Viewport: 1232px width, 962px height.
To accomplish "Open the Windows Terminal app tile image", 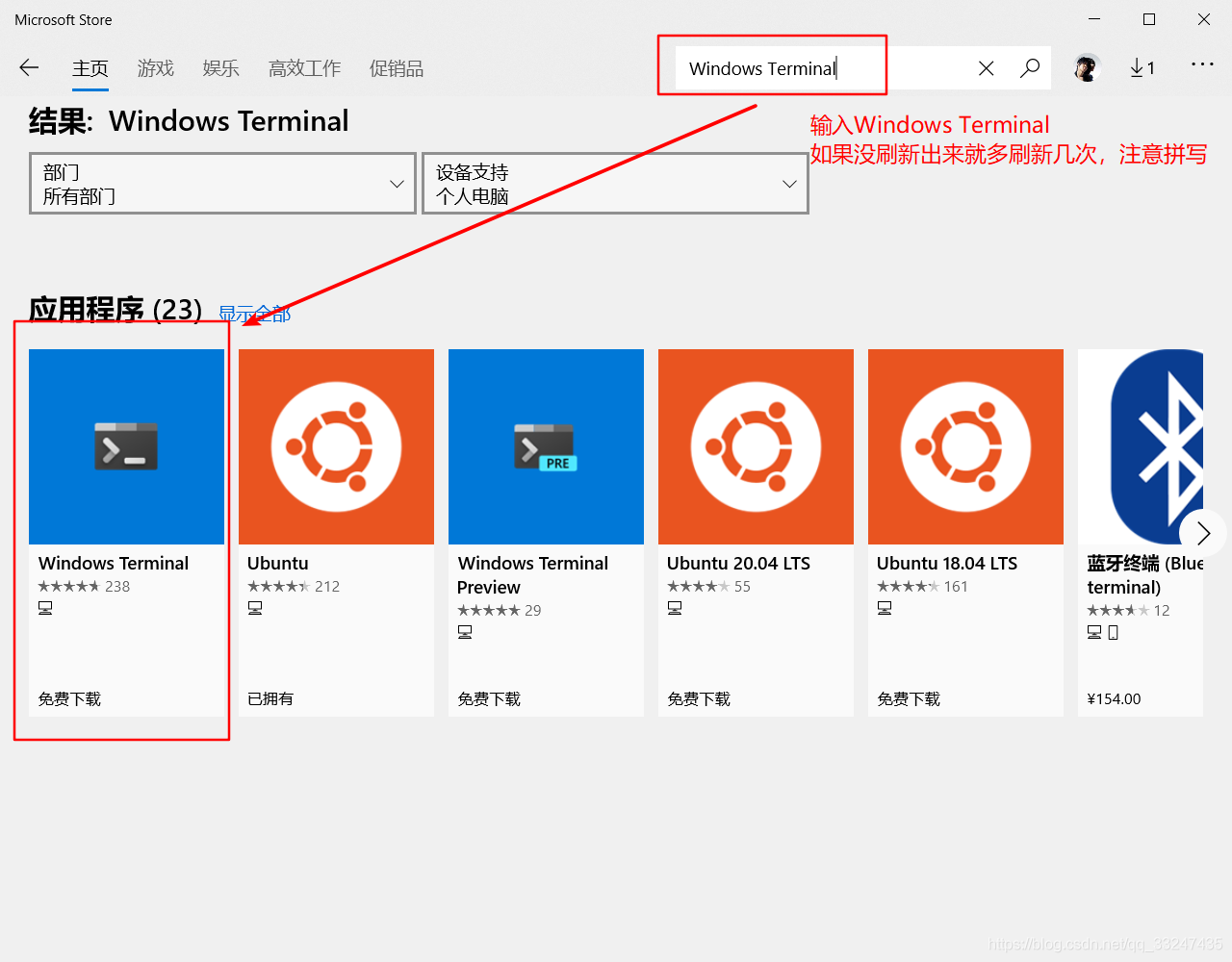I will (x=126, y=446).
